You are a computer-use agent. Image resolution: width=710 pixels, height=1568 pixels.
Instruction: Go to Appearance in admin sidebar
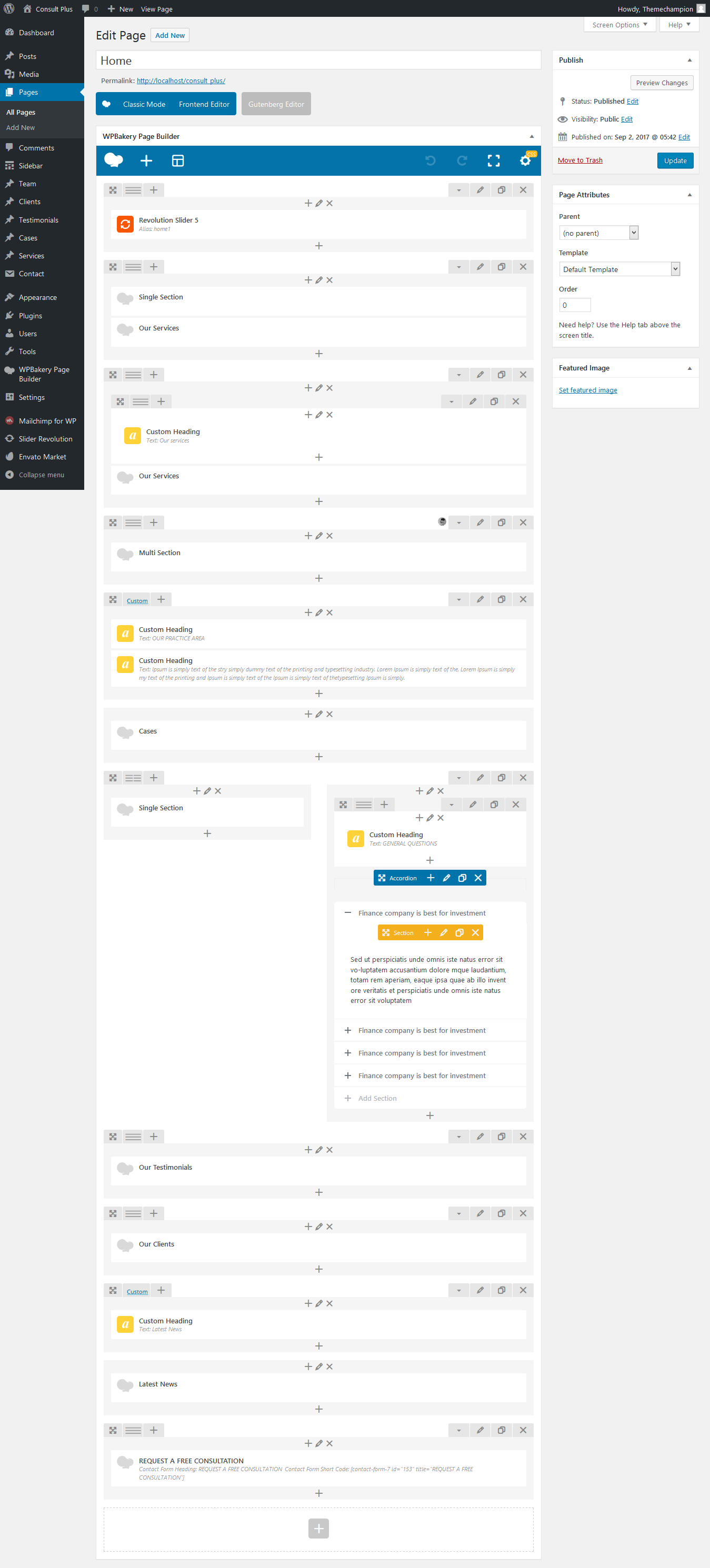[38, 298]
